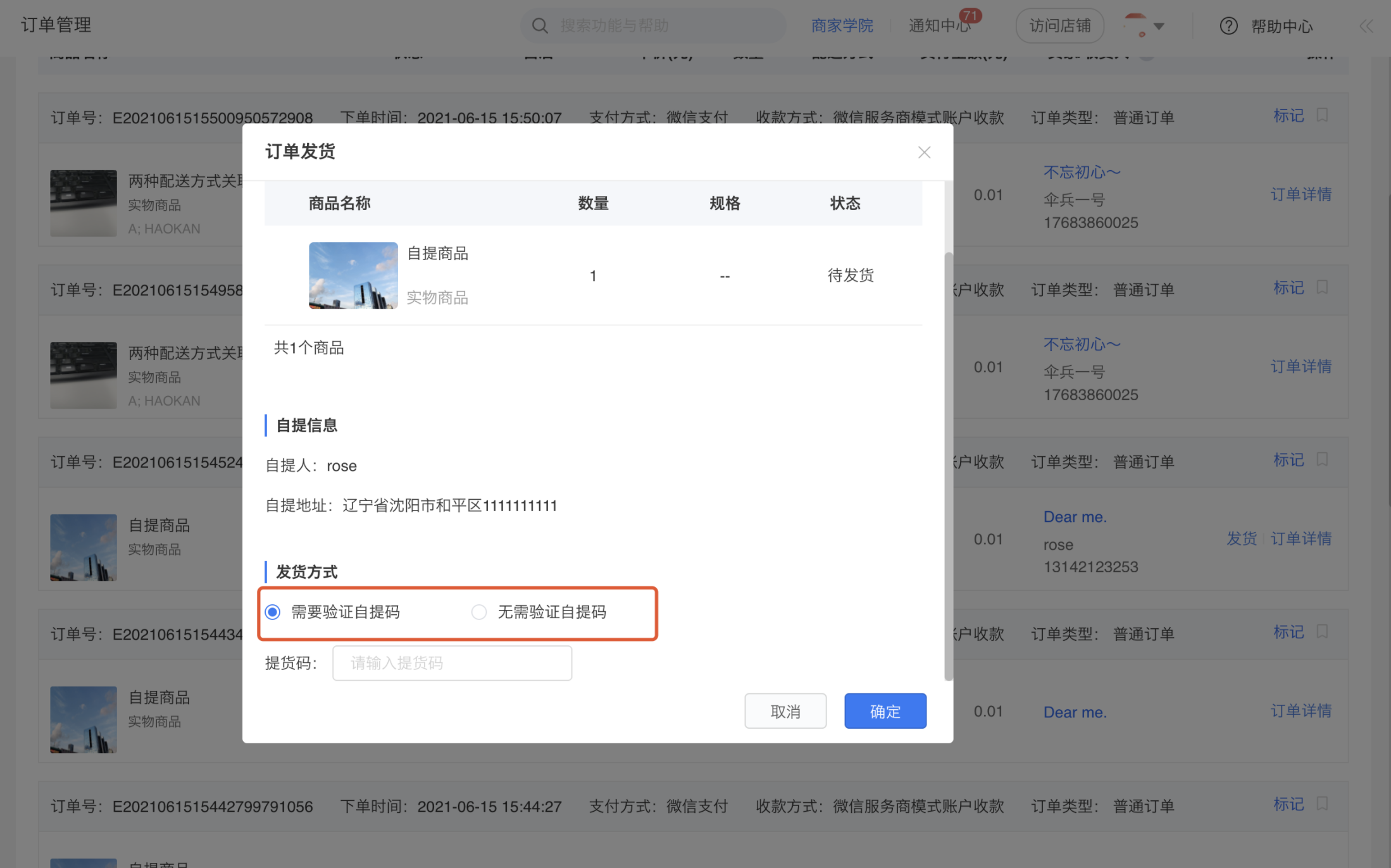Click the 自提地址 text 辽宁省沈阳市和平区1111111111
Image resolution: width=1391 pixels, height=868 pixels.
[x=450, y=505]
